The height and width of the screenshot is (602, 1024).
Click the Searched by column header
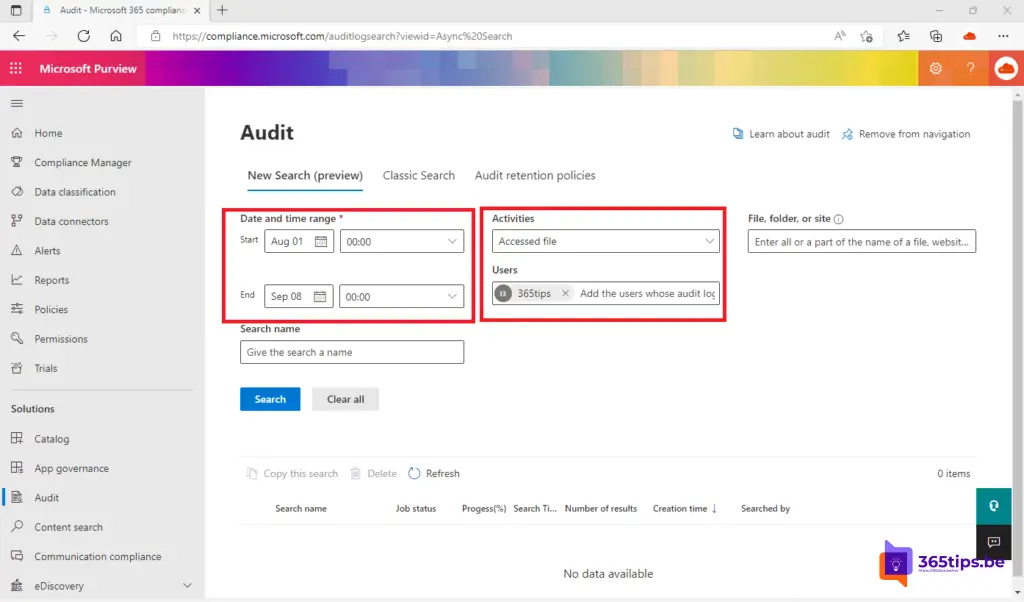(x=765, y=509)
